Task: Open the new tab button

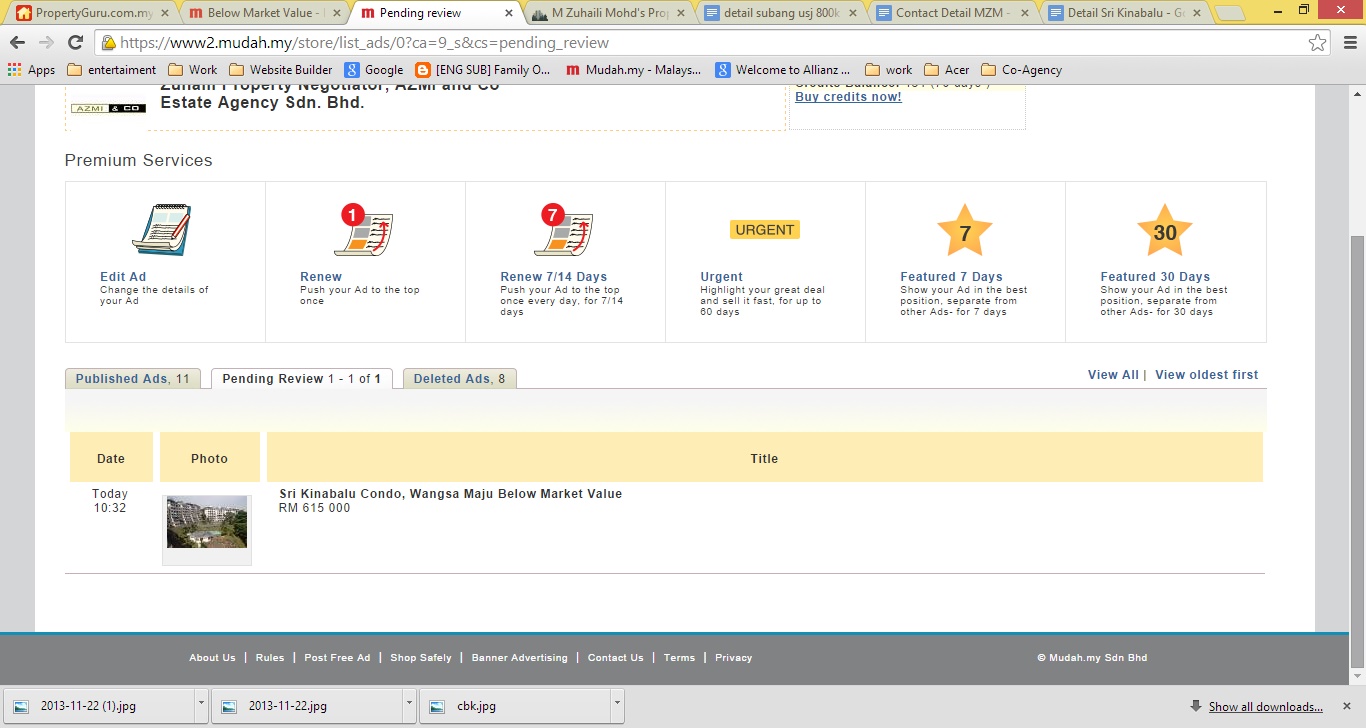Action: coord(1229,14)
